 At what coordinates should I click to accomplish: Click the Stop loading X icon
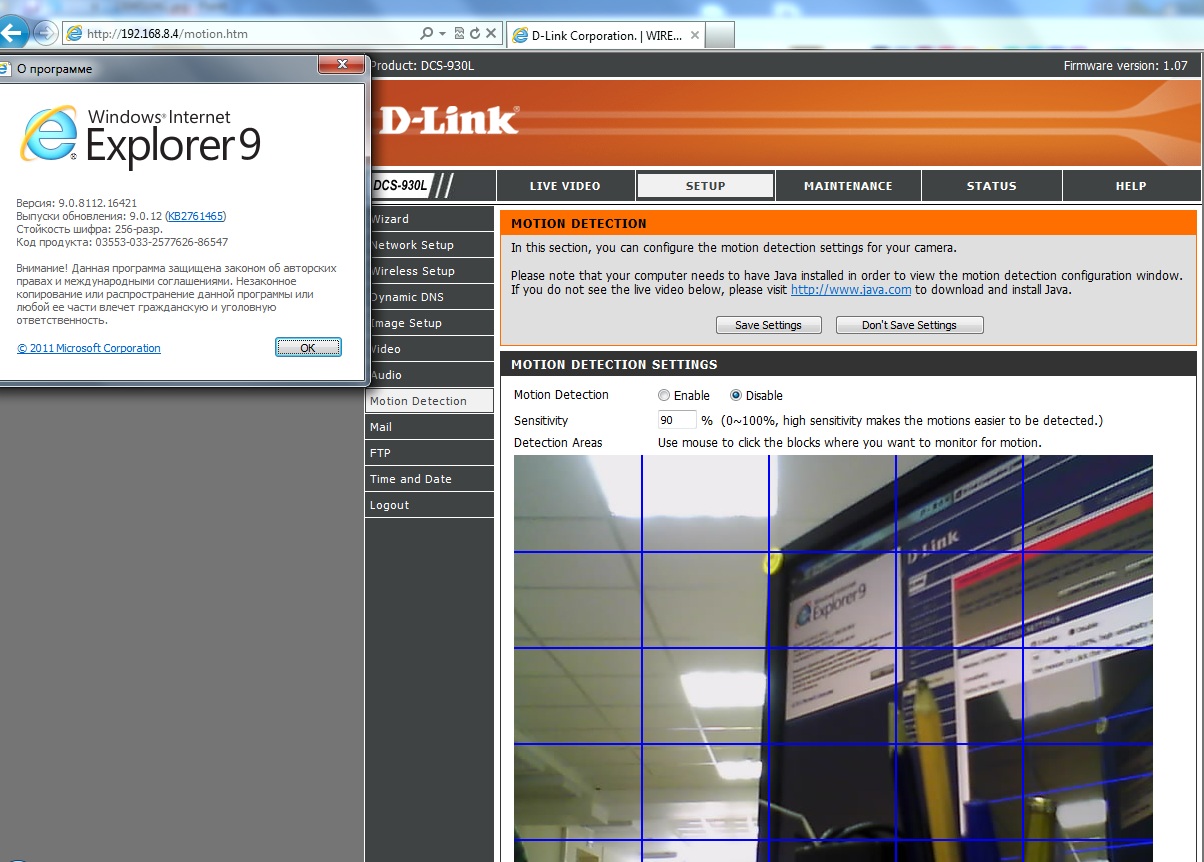pos(490,34)
